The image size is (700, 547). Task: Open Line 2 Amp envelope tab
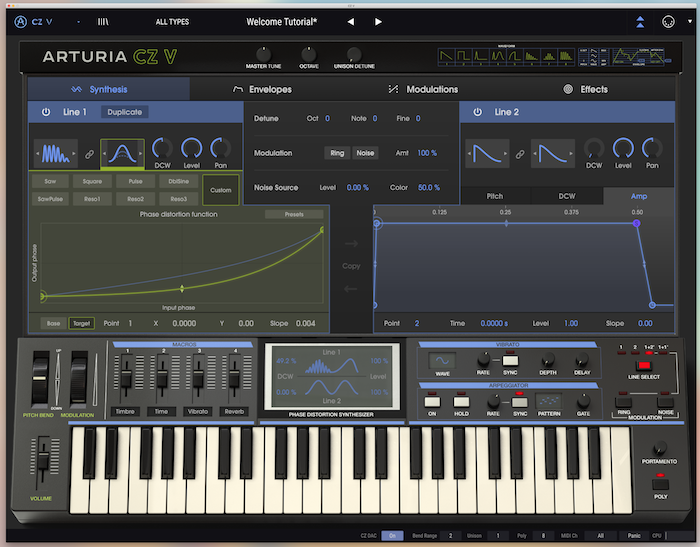tap(639, 196)
